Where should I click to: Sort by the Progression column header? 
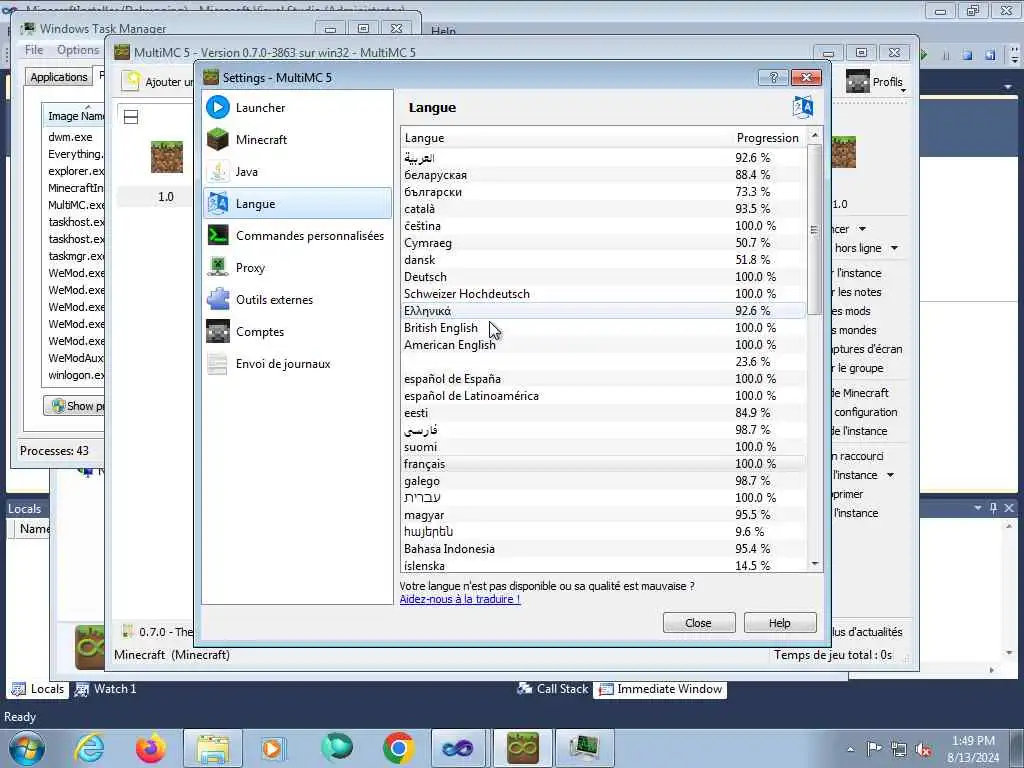[768, 138]
